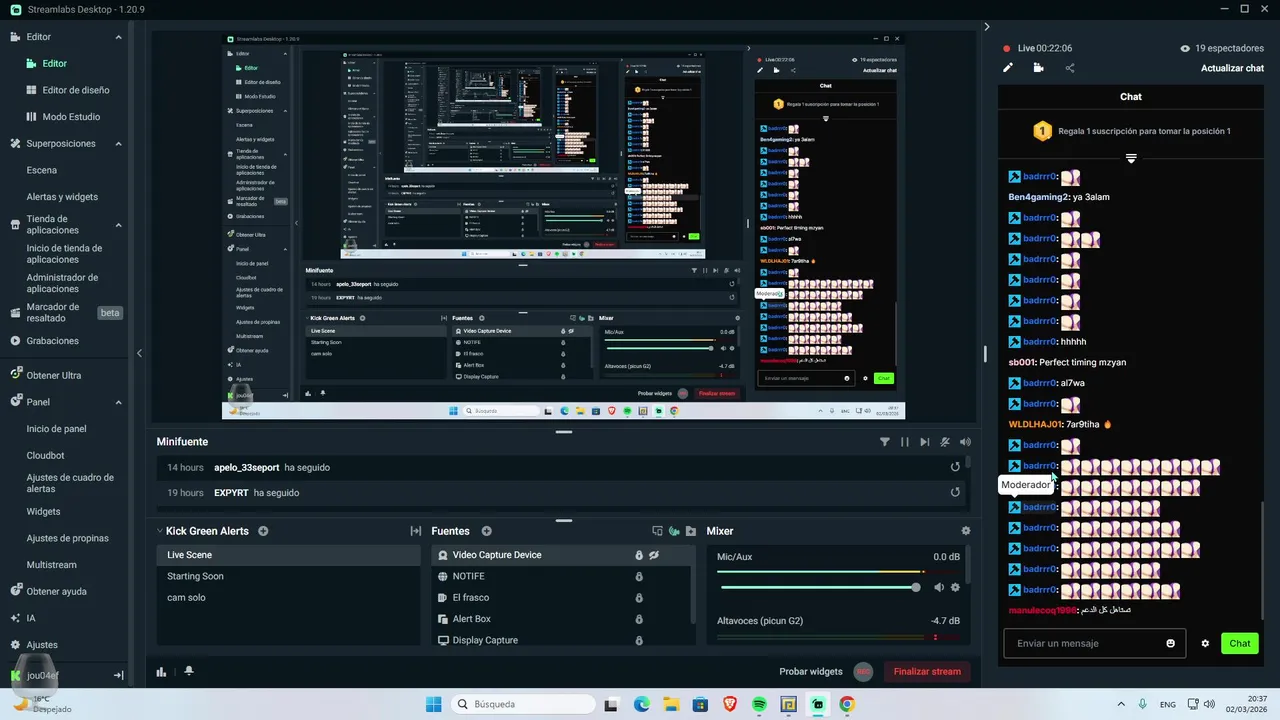Screen dimensions: 1280x720
Task: Open Mixer advanced settings gear
Action: (x=966, y=531)
